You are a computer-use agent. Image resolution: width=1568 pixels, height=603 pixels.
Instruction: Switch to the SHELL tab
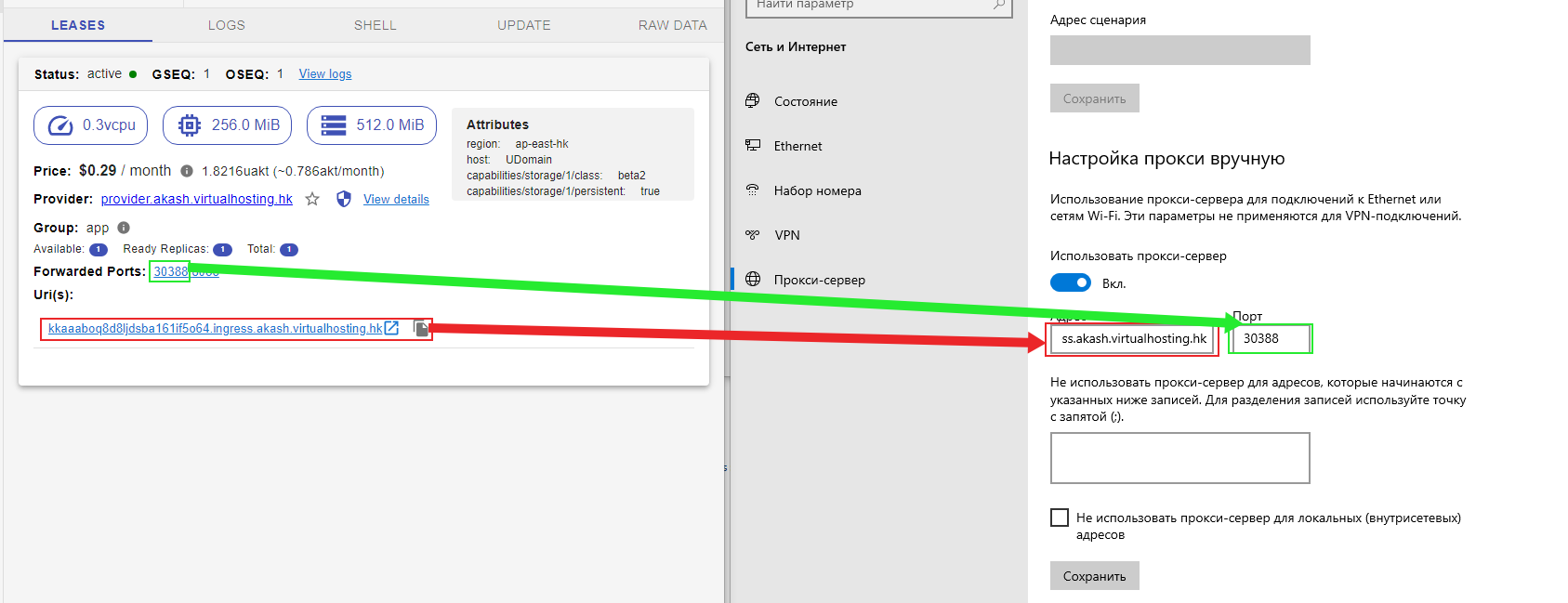(x=375, y=25)
